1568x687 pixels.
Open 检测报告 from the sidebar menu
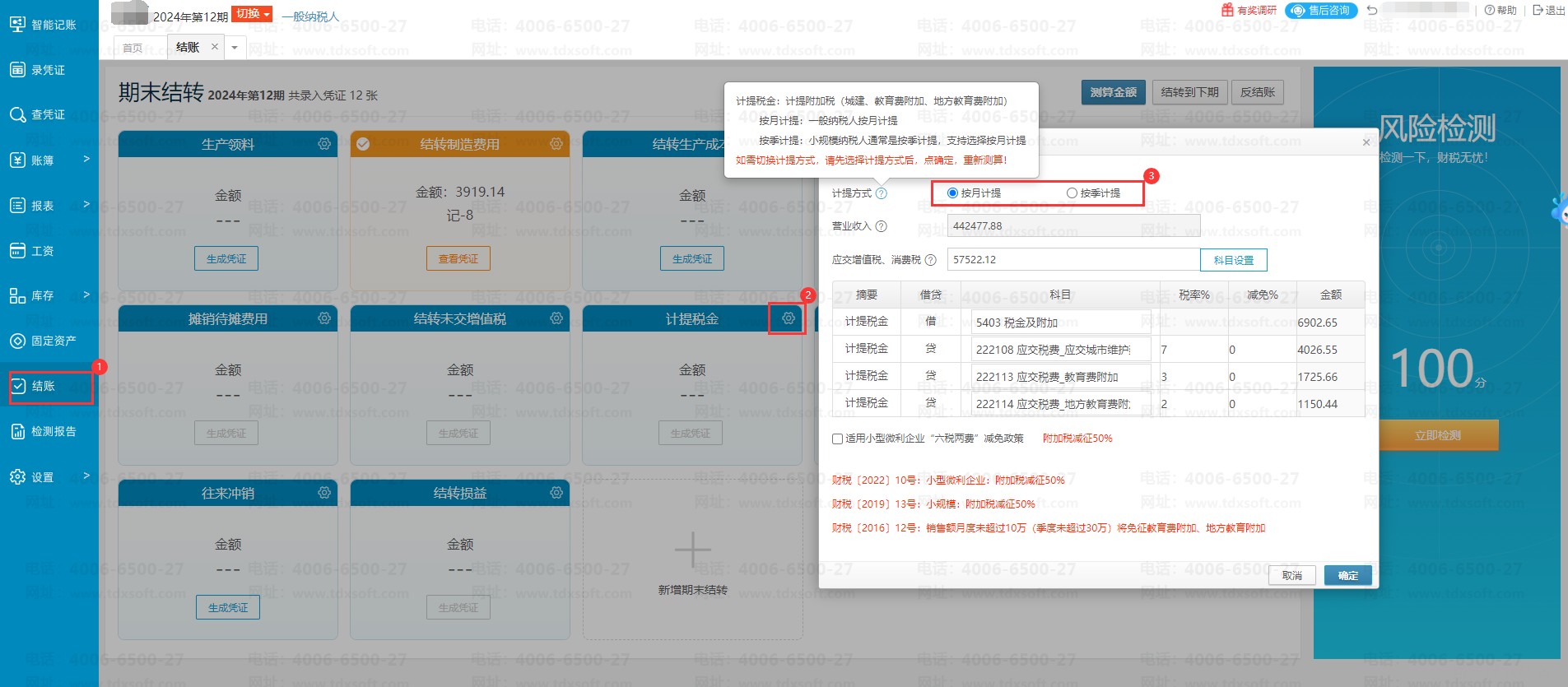point(49,431)
